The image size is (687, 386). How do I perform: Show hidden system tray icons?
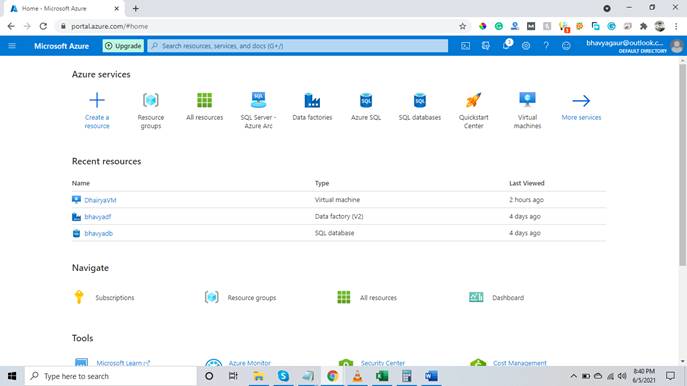(573, 376)
